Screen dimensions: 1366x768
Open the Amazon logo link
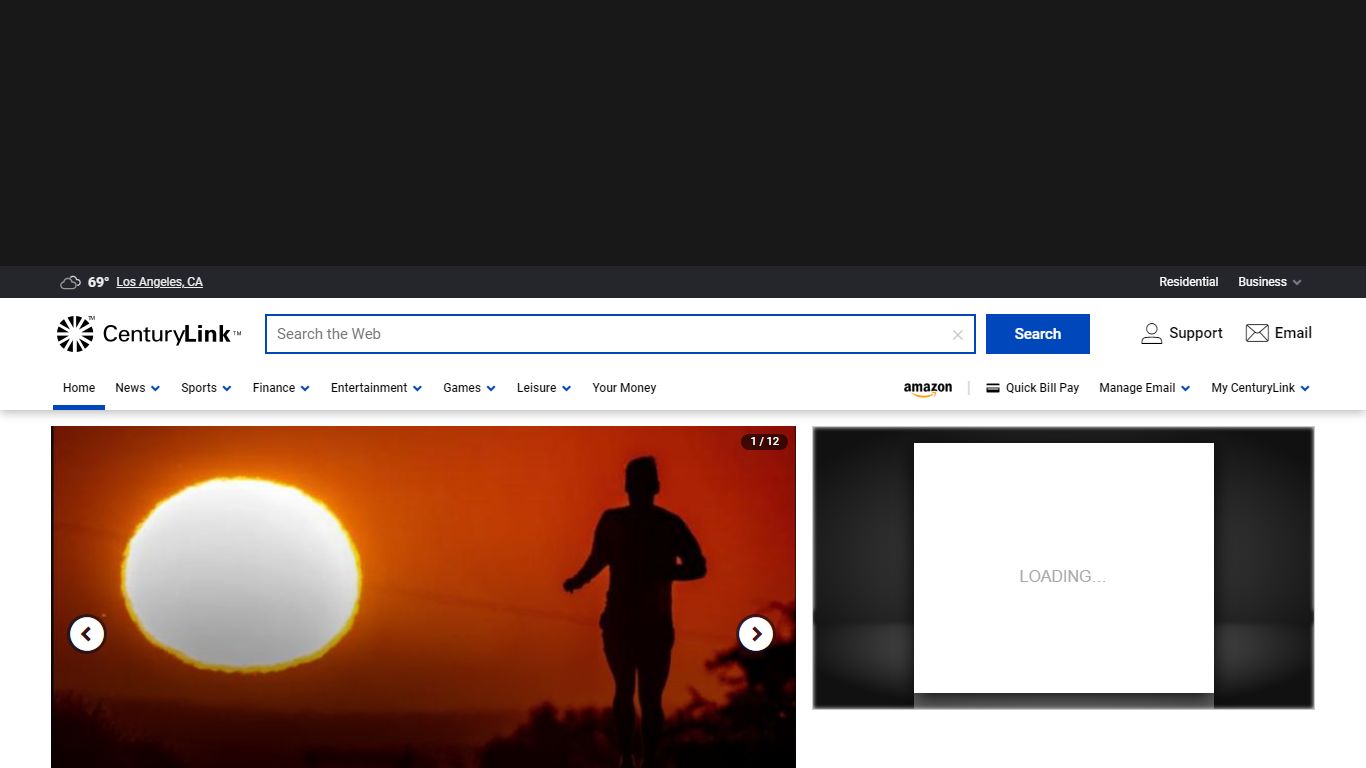point(928,389)
